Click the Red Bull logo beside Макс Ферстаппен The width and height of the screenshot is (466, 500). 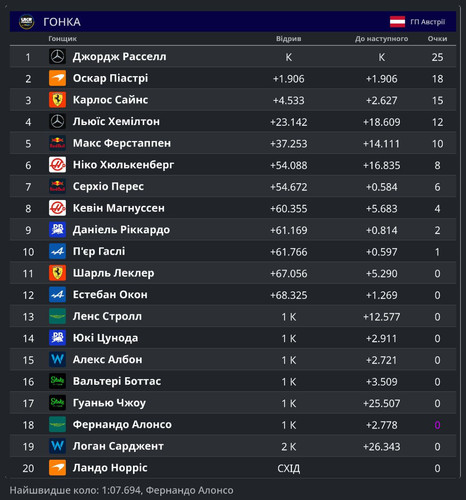(x=57, y=143)
